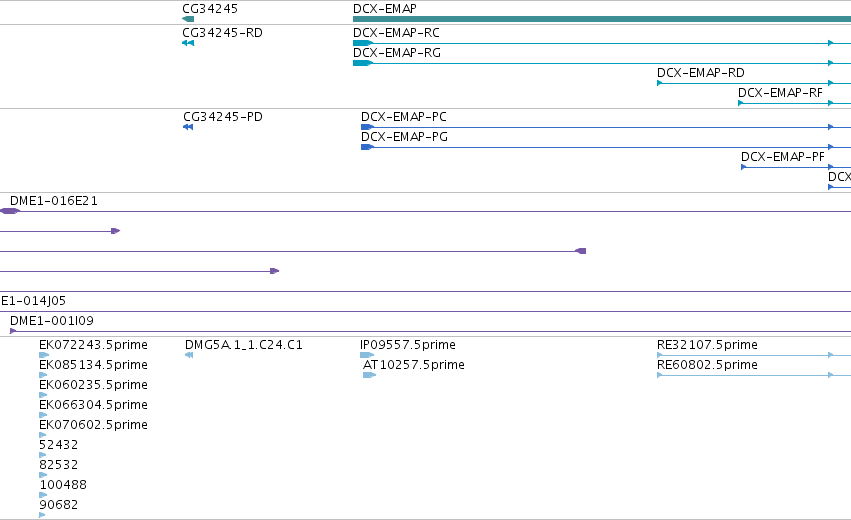Click the DCX-EMAP-RD start exon marker
Viewport: 851px width, 520px height.
(x=659, y=83)
